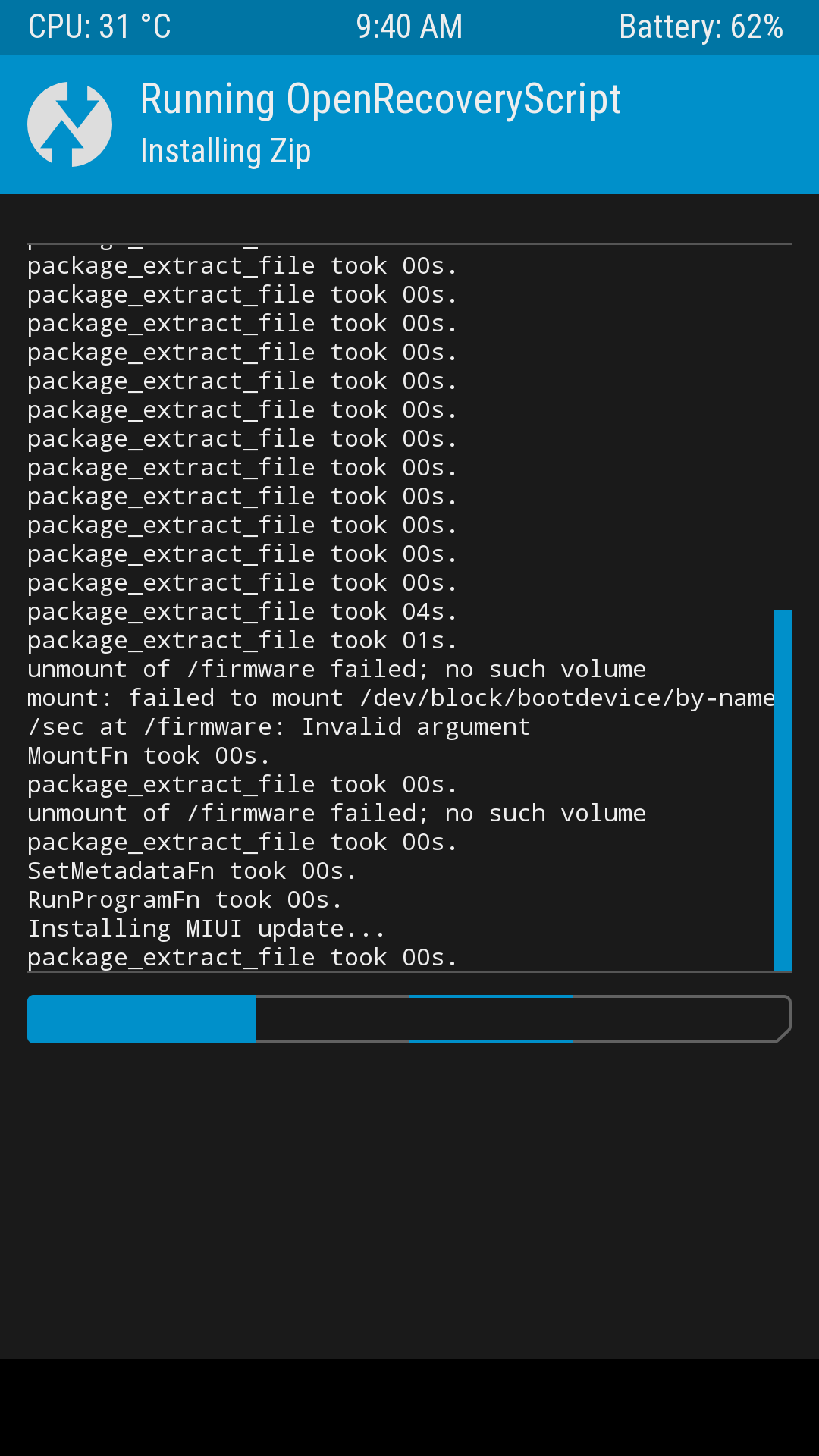Click the Battery 62% indicator

point(701,27)
